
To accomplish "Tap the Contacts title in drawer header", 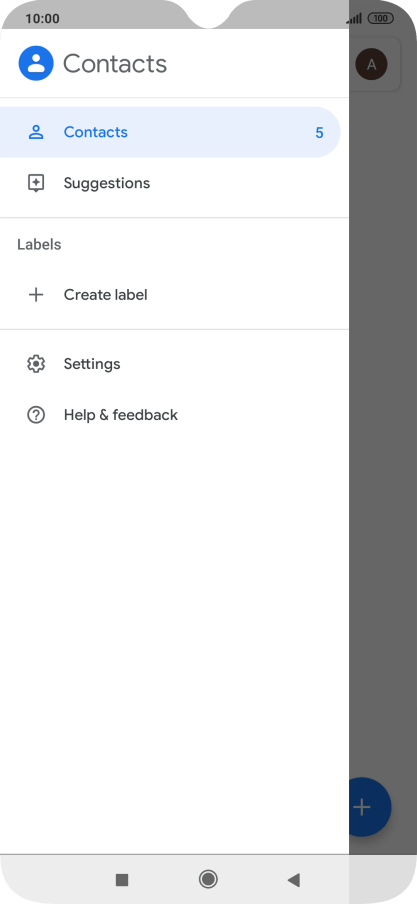I will point(115,63).
